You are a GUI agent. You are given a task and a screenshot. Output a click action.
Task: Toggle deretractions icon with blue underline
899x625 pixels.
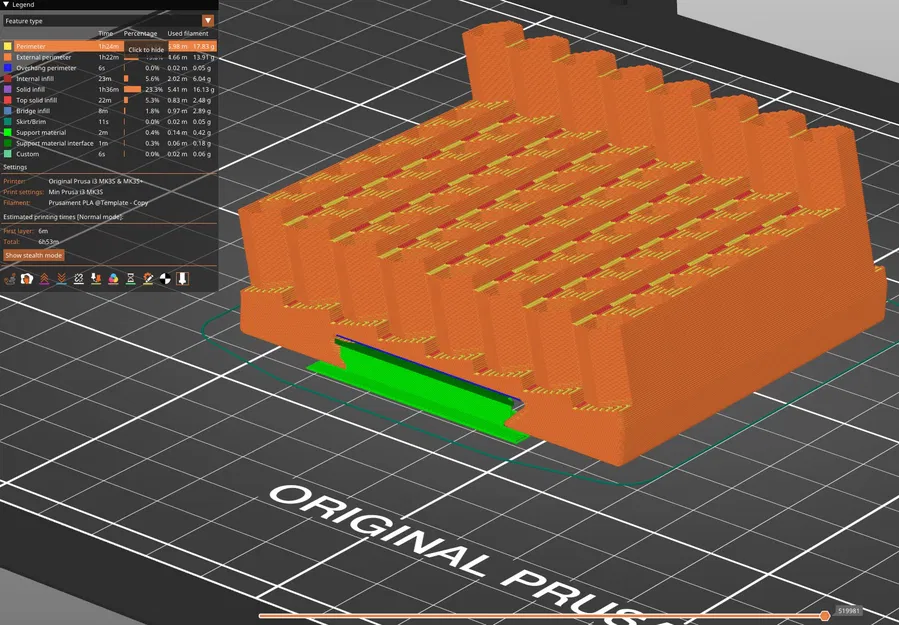[x=61, y=279]
